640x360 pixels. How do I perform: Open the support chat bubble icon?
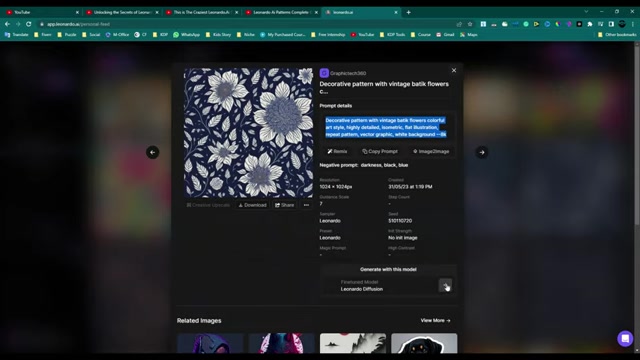click(x=625, y=338)
